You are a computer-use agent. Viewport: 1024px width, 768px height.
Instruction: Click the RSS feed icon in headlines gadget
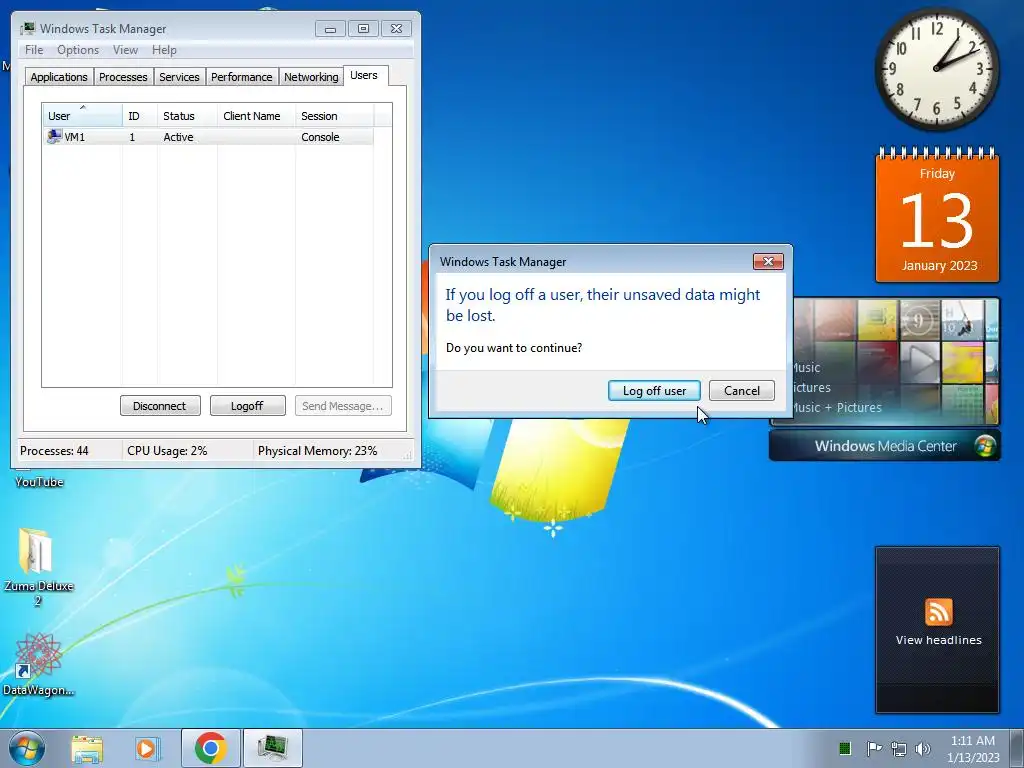point(938,612)
